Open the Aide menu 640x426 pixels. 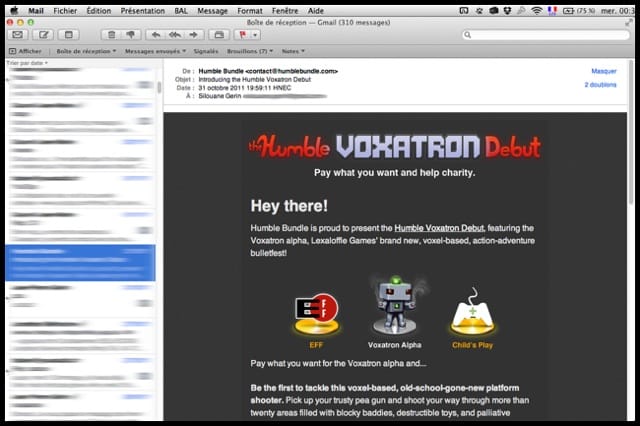[x=316, y=11]
